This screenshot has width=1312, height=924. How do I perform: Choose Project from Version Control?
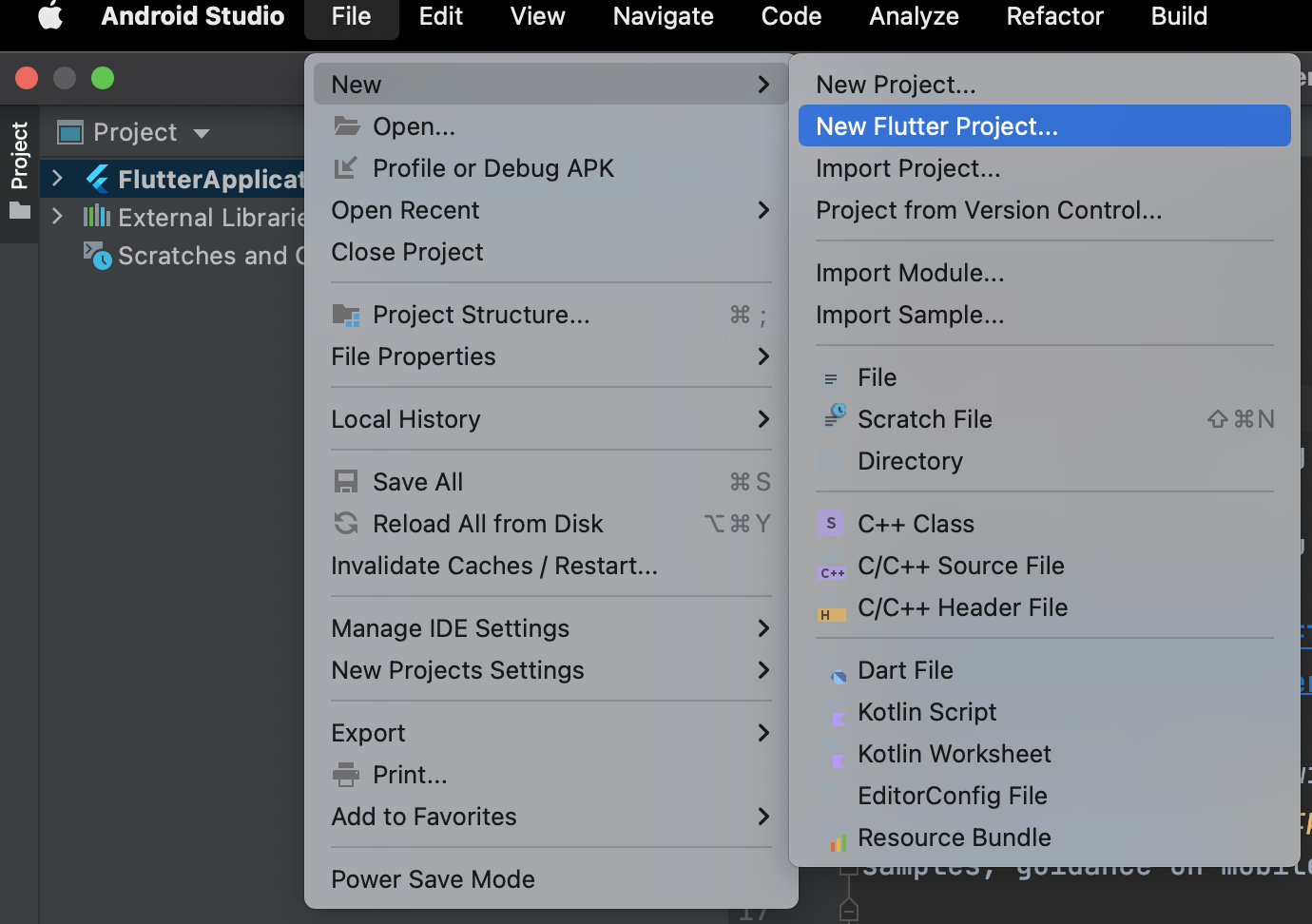pyautogui.click(x=989, y=210)
